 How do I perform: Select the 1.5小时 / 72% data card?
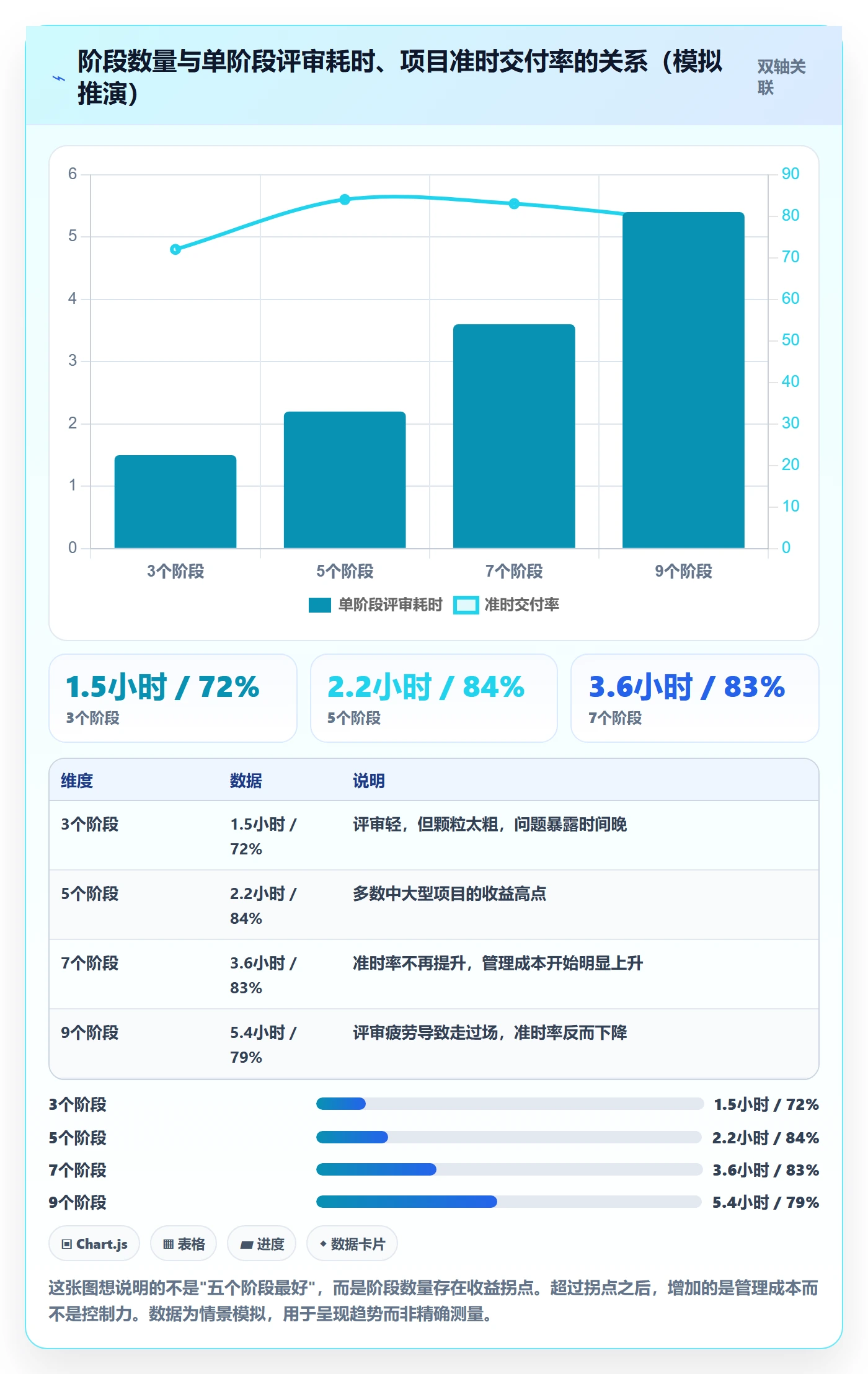click(173, 698)
